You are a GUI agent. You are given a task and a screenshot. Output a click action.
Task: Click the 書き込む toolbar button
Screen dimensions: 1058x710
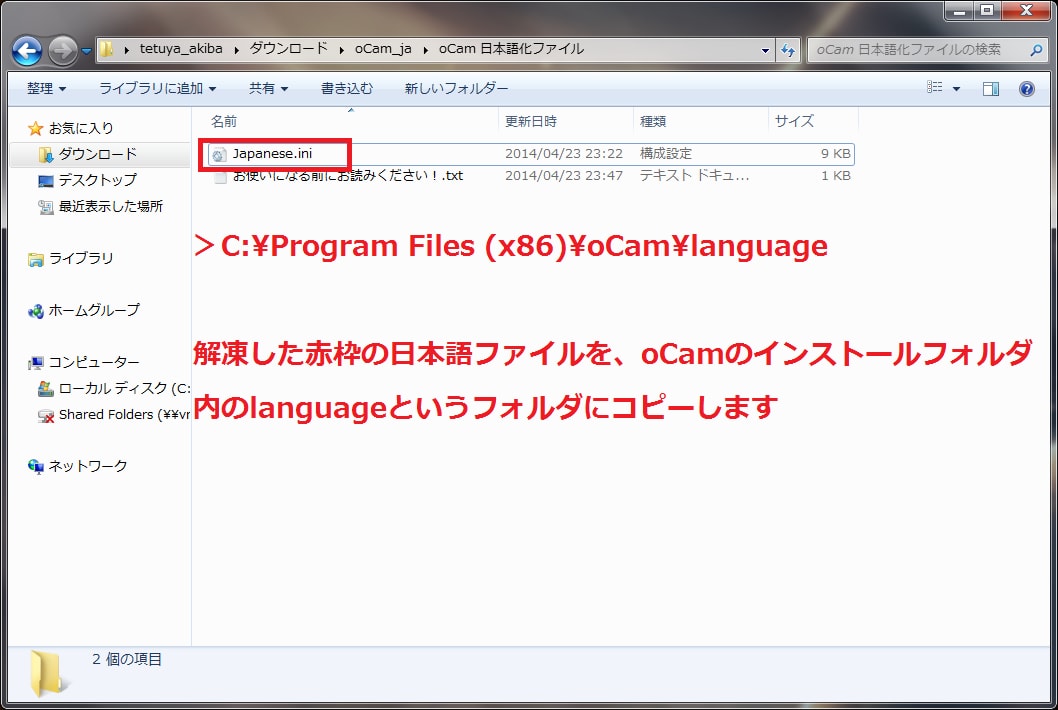point(346,88)
